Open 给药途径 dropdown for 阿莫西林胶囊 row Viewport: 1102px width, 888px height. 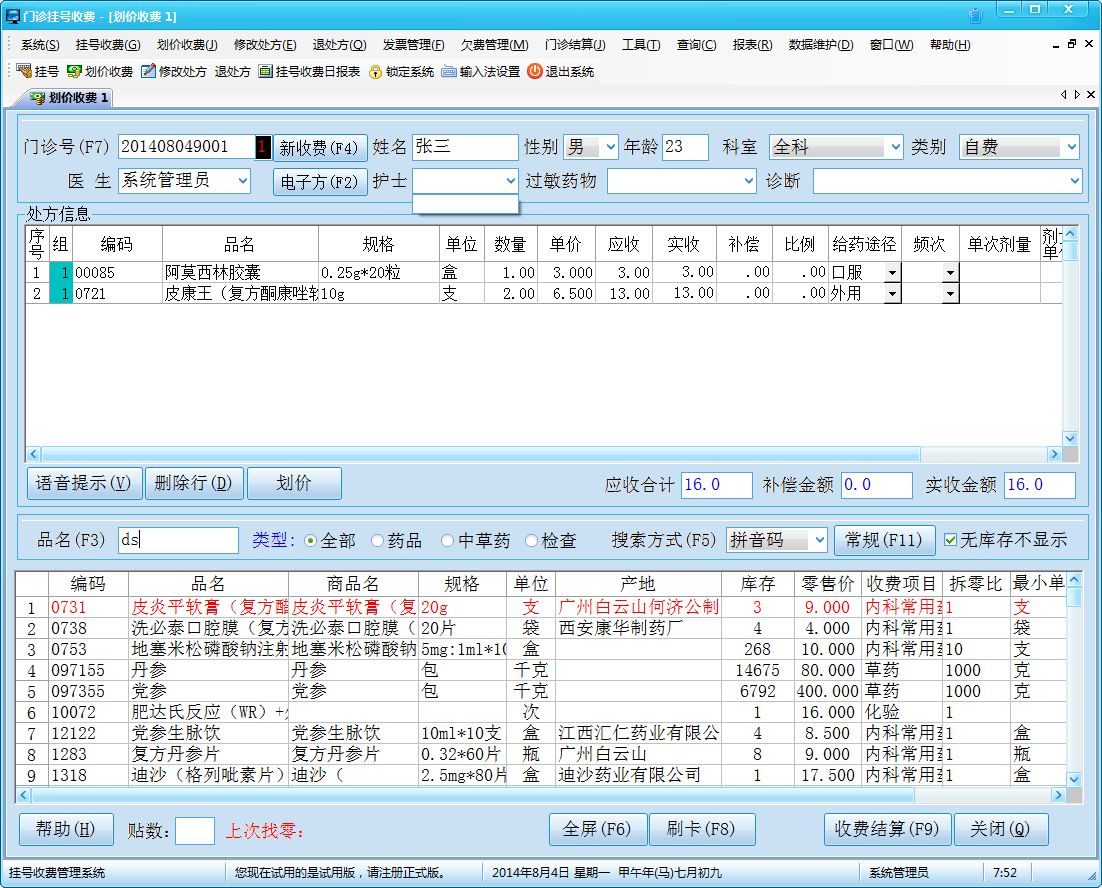(x=892, y=273)
